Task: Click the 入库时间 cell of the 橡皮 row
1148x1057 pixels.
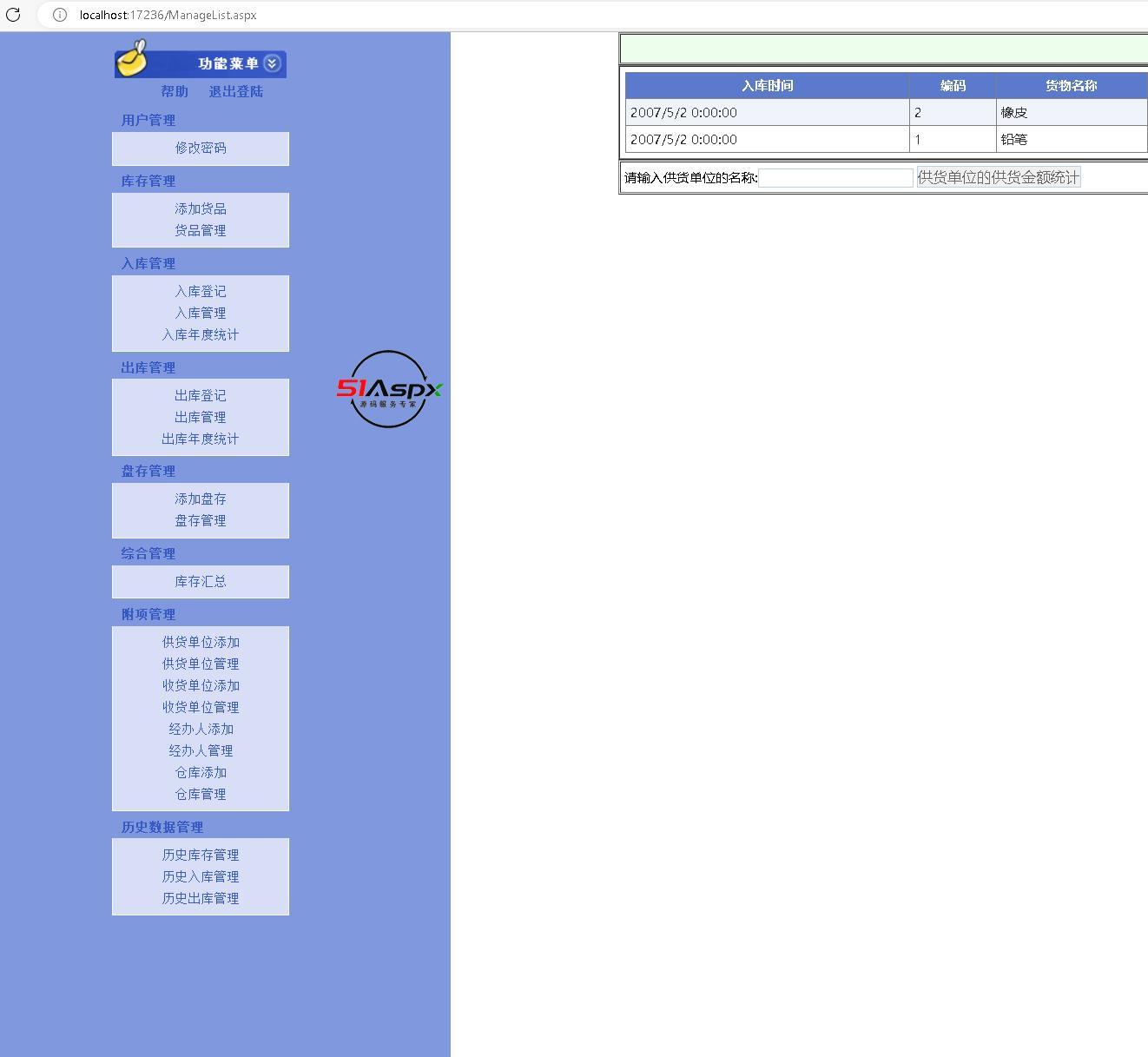Action: 767,112
